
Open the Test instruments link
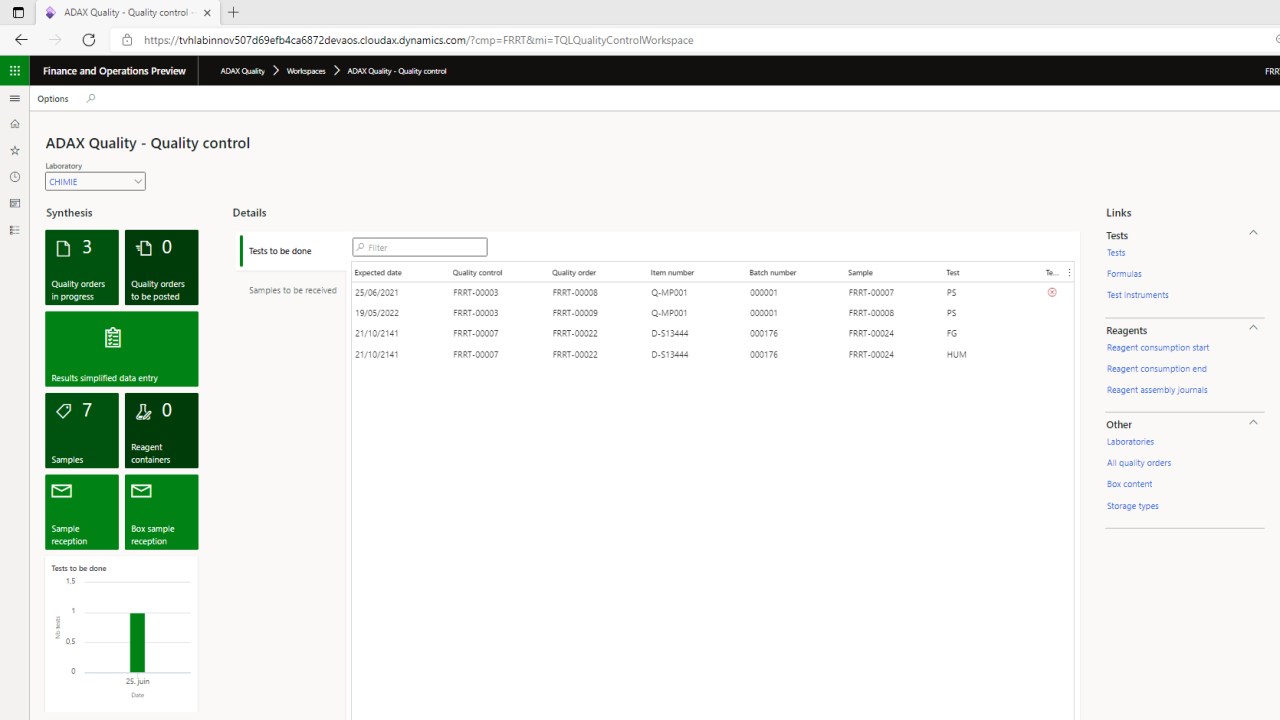pyautogui.click(x=1138, y=295)
